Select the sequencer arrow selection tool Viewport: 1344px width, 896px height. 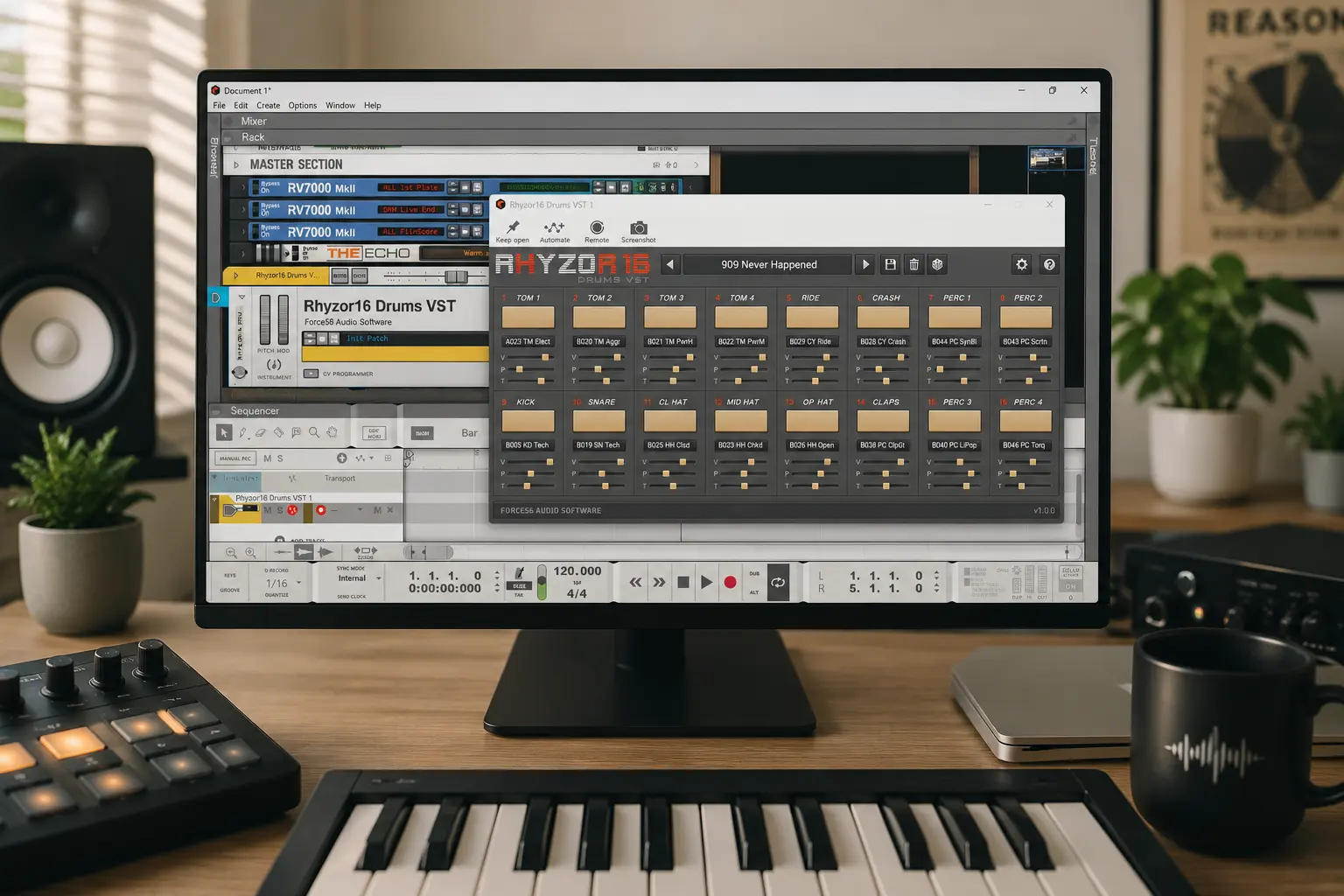click(x=224, y=432)
